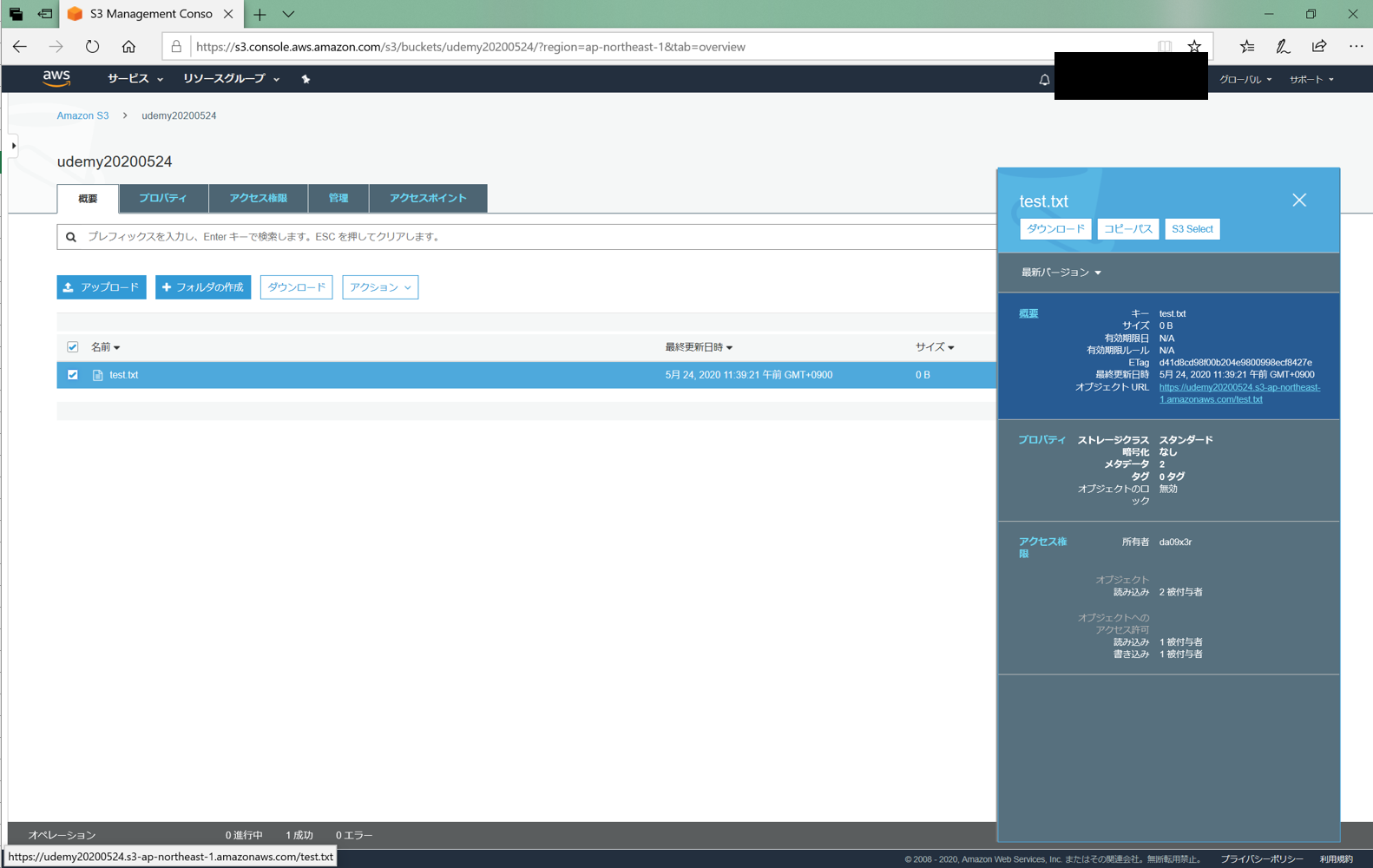
Task: Sort by 最終更新日時 column header
Action: pos(699,347)
